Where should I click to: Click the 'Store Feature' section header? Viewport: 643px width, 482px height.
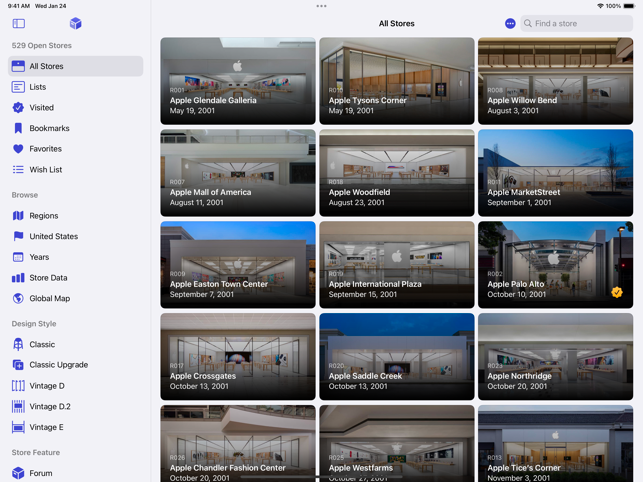[x=36, y=452]
